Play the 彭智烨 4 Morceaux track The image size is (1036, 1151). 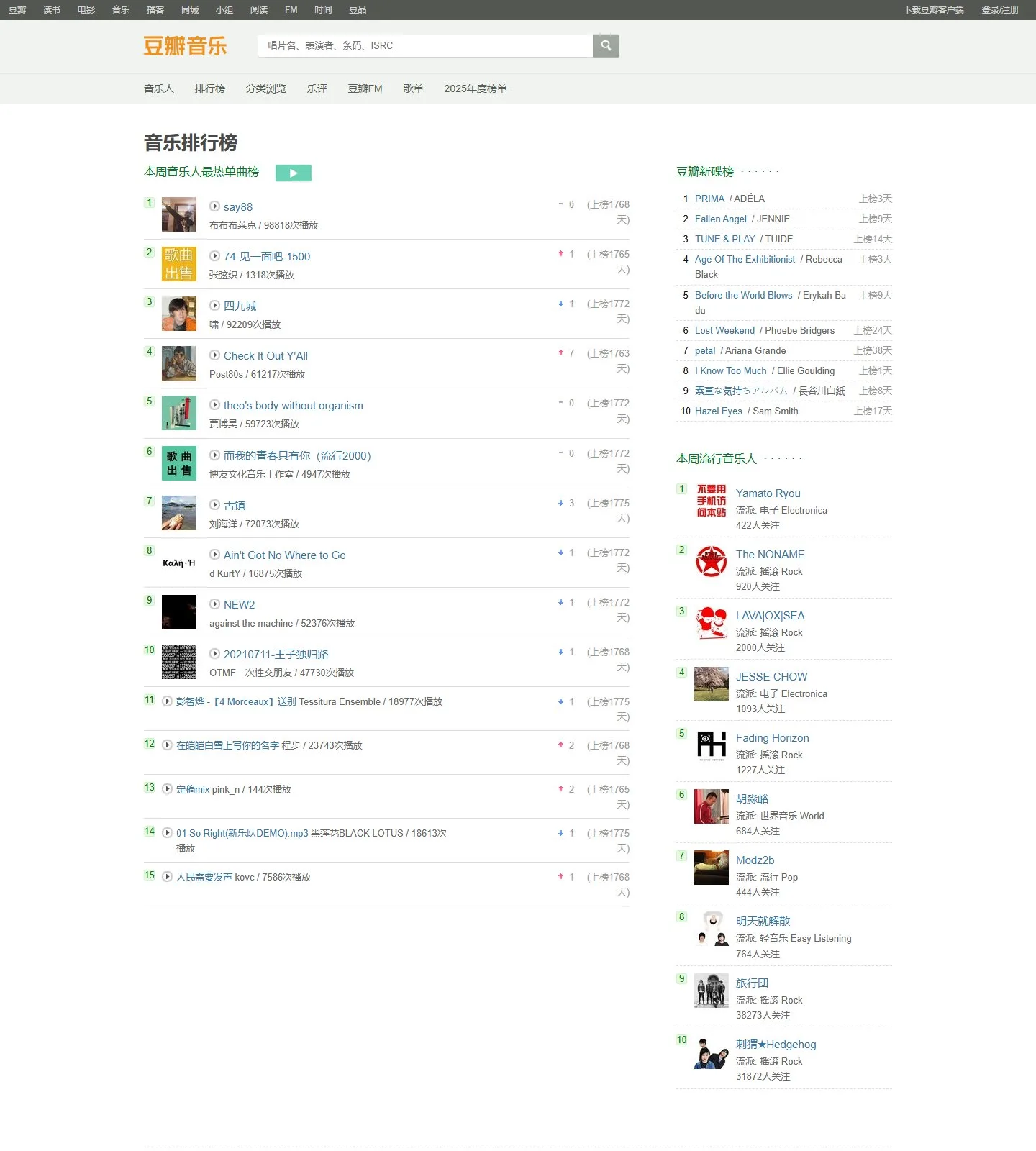coord(167,701)
